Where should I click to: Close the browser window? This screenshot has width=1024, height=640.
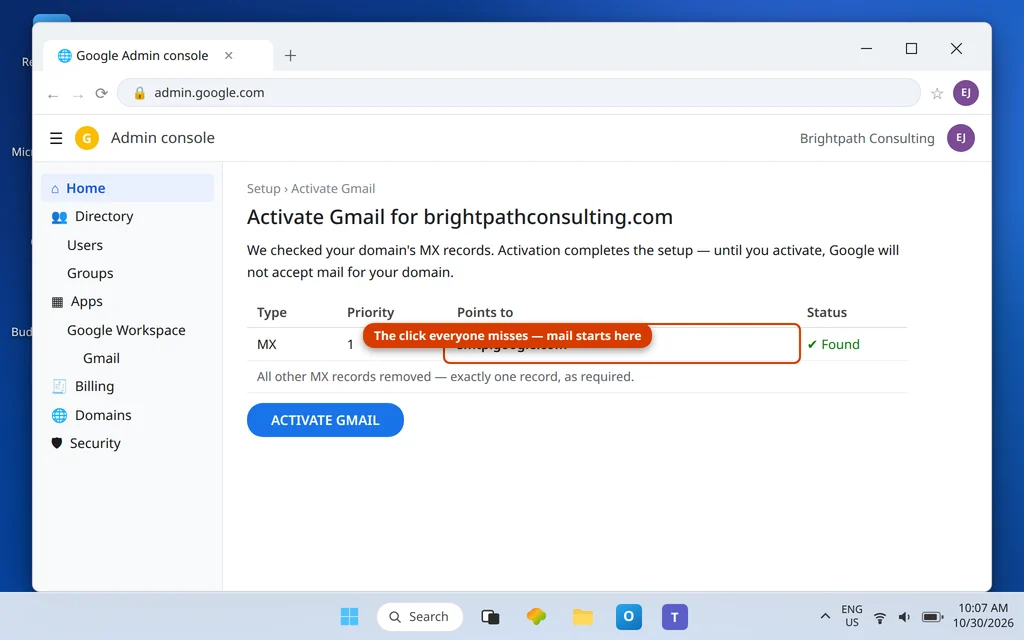tap(956, 48)
